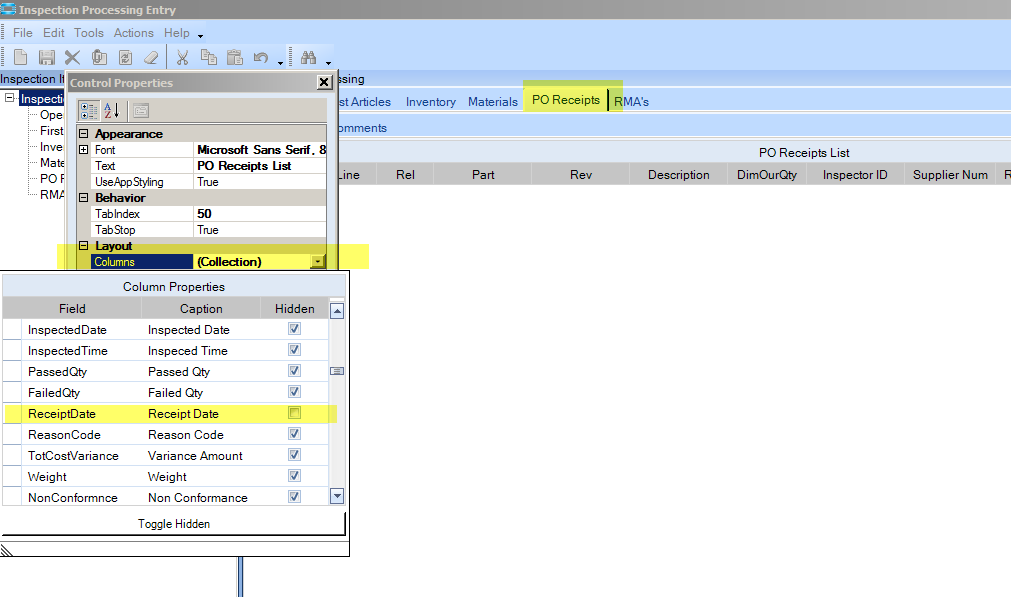Click the Text property value PO Receipts List
1011x597 pixels.
click(259, 166)
